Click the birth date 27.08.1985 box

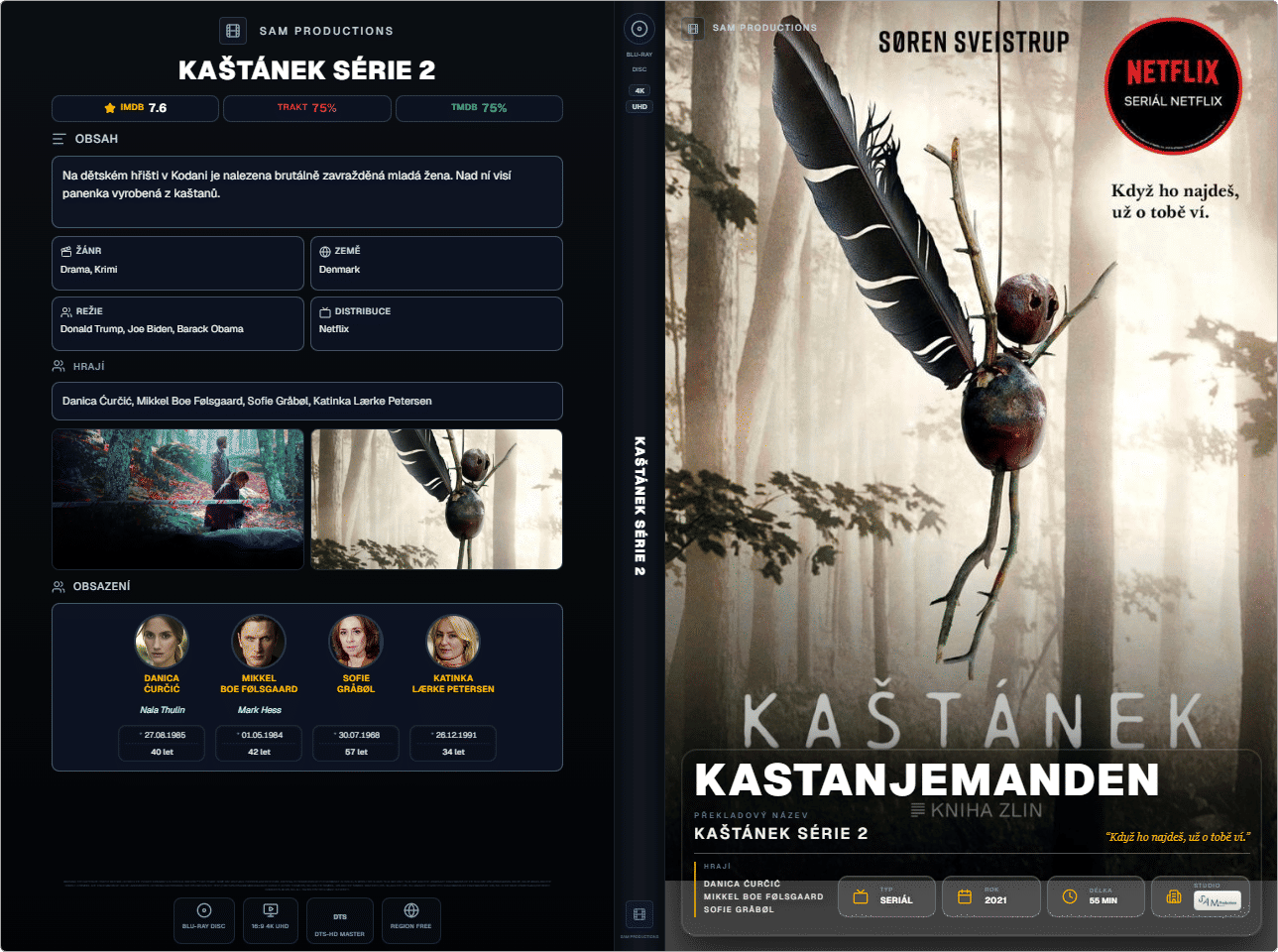[162, 743]
